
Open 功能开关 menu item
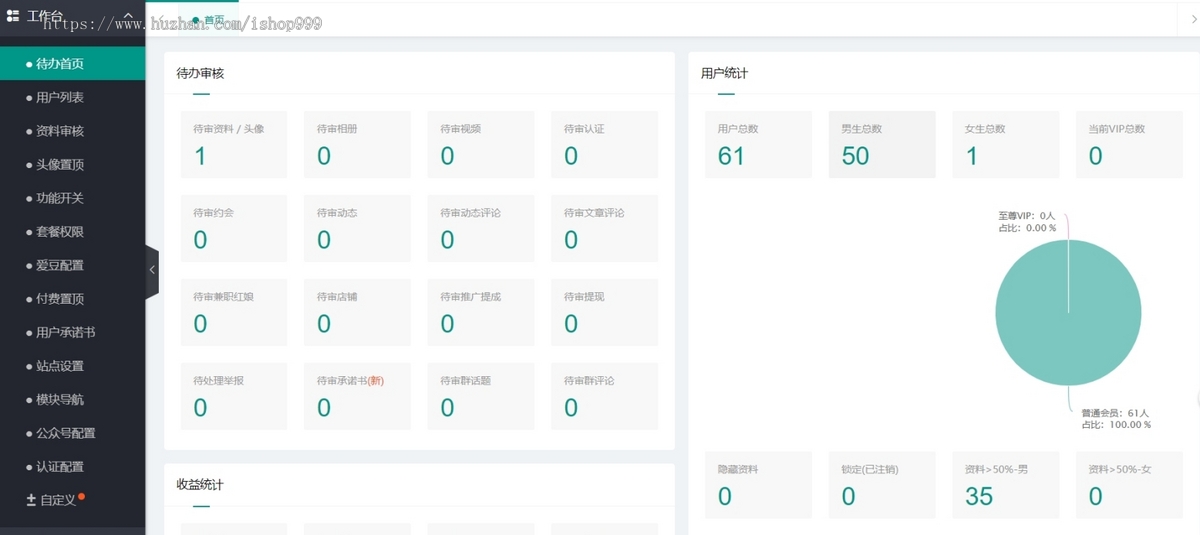(72, 198)
